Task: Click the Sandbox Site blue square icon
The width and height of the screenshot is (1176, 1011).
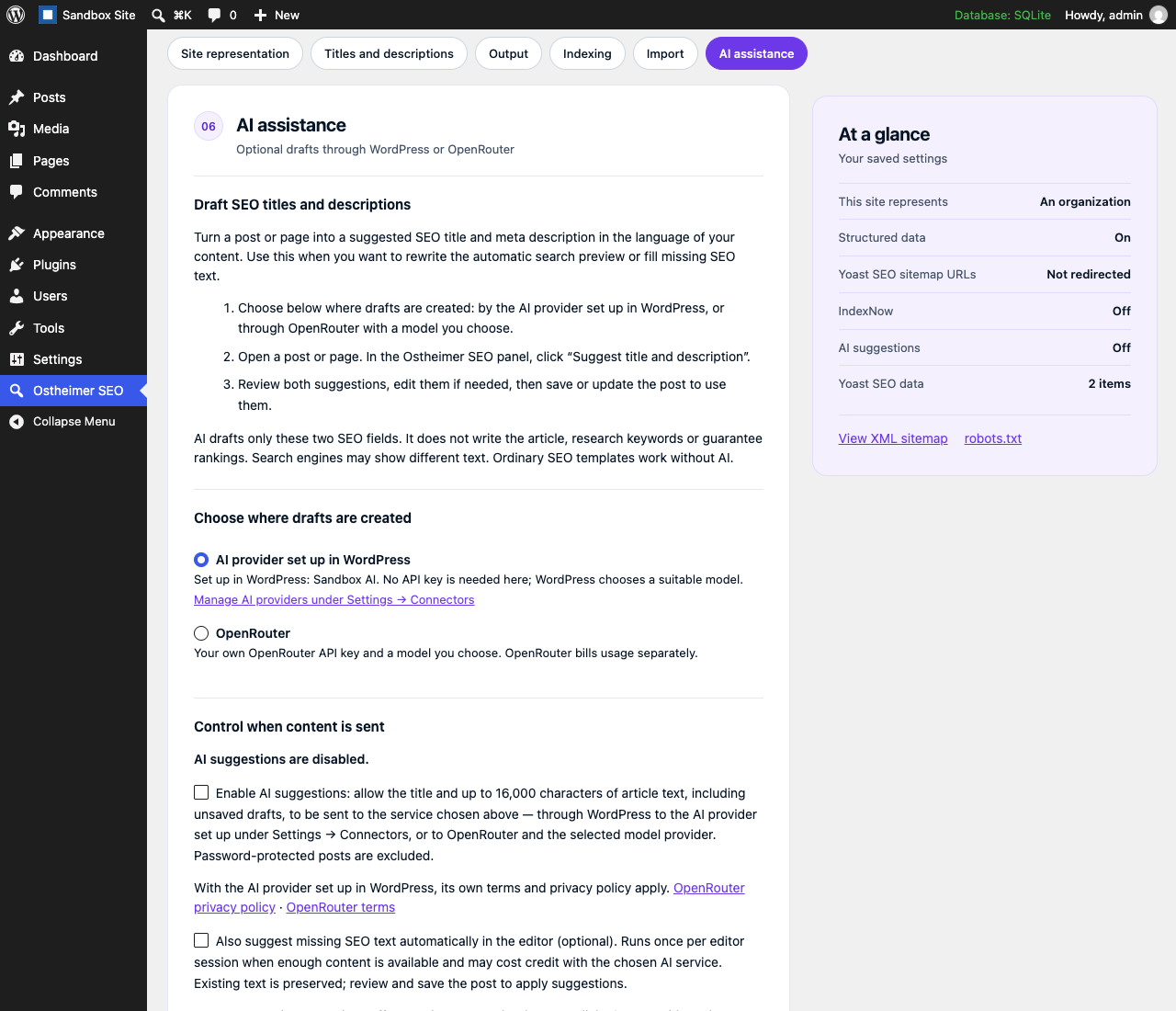Action: pos(47,15)
